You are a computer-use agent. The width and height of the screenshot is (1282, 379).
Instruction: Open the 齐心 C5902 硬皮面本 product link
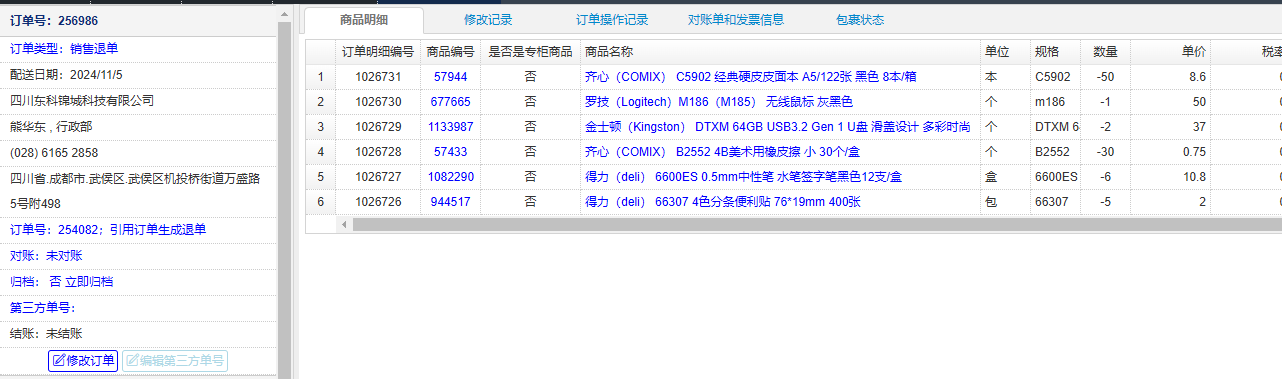751,77
